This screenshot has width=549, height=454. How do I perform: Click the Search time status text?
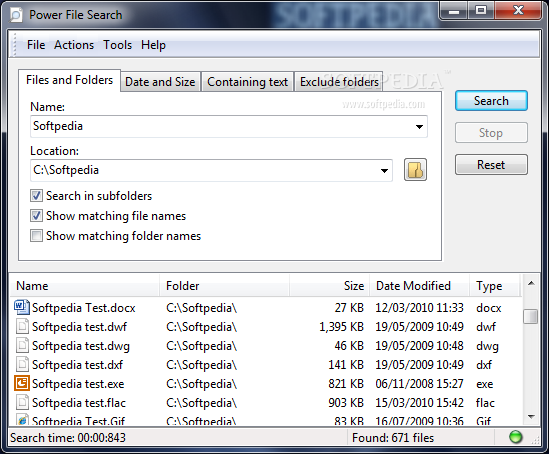pos(68,438)
